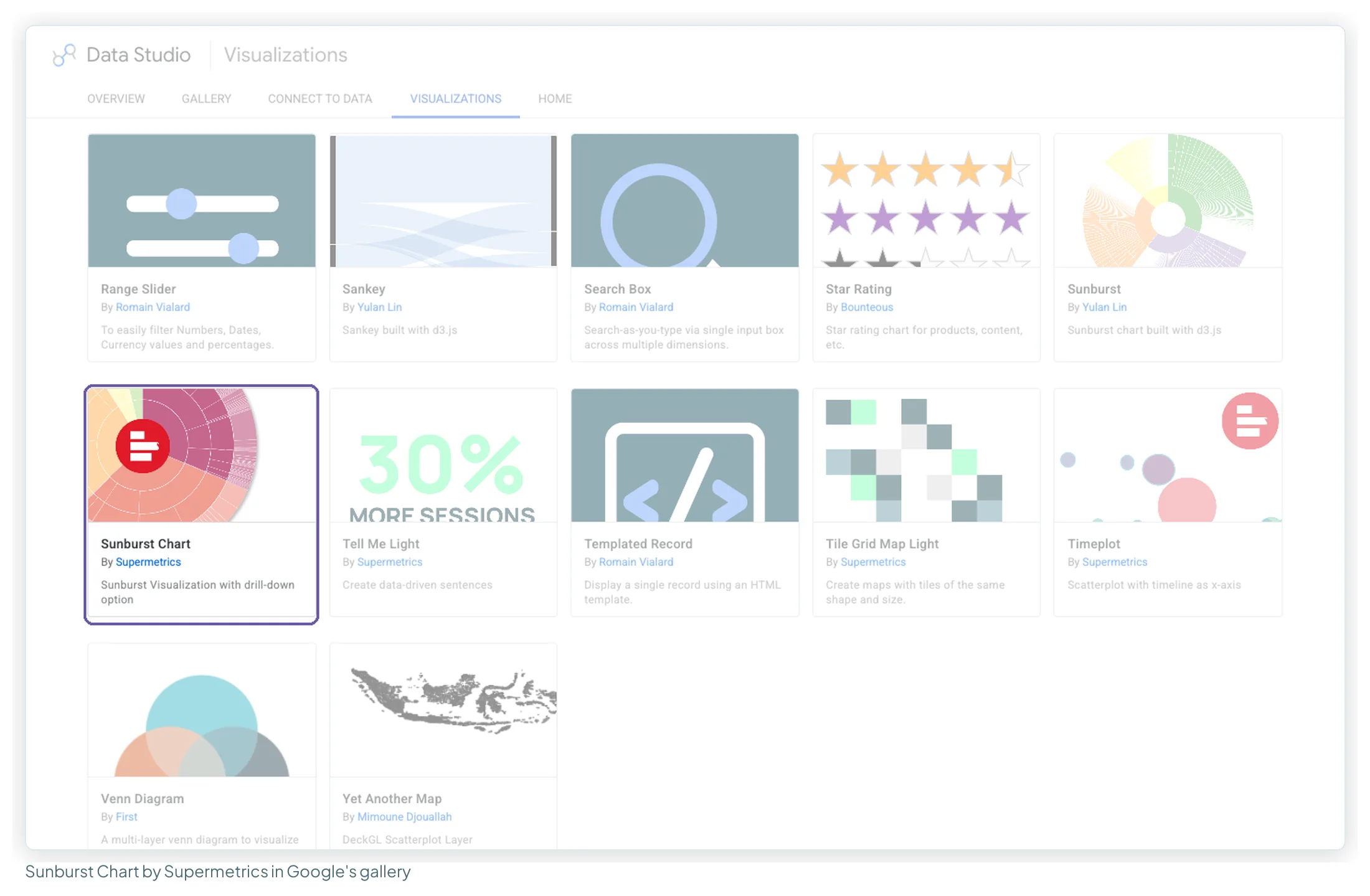Screen dimensions: 1370x896
Task: Click the Yulan Lin link under Sunburst
Action: point(1104,307)
